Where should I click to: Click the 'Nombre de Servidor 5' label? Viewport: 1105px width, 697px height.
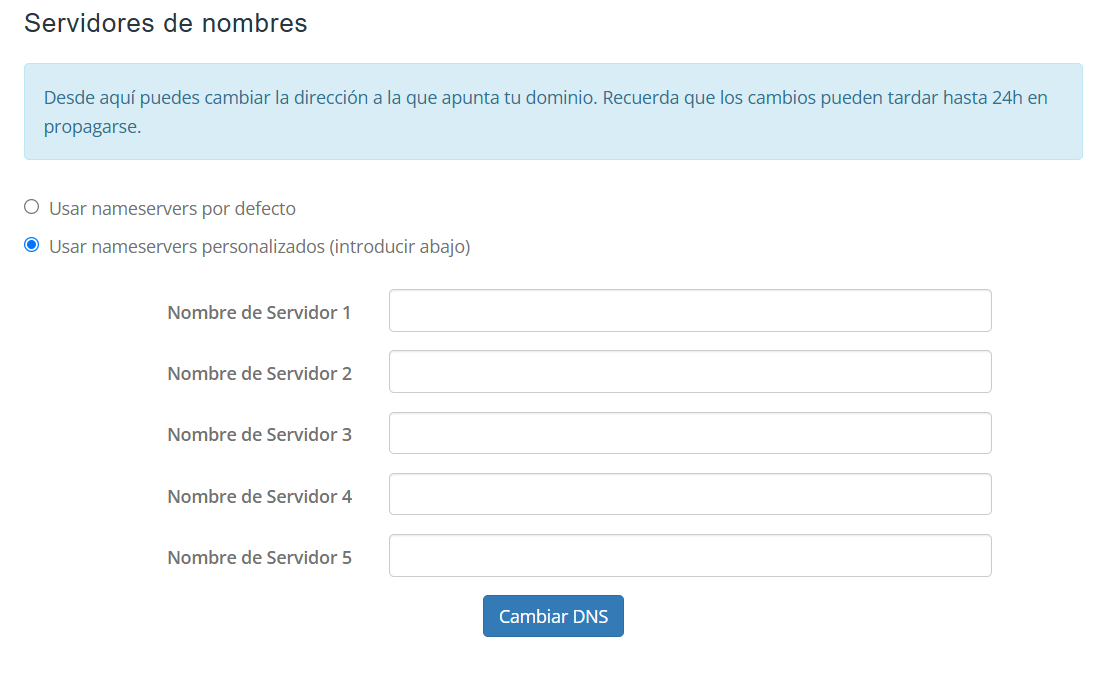click(x=259, y=558)
